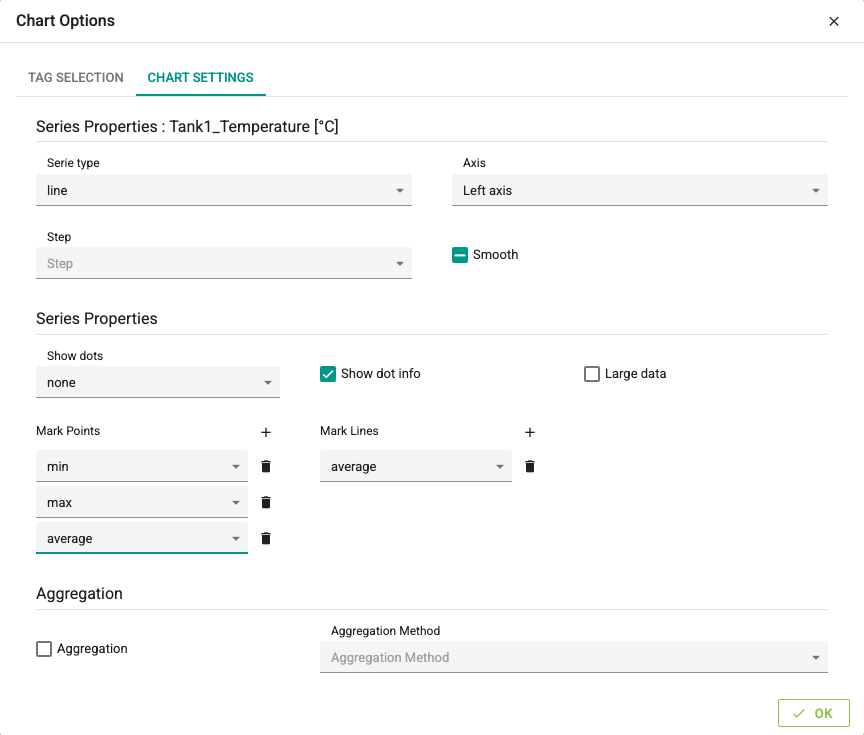This screenshot has width=864, height=735.
Task: Delete the average mark point
Action: 266,538
